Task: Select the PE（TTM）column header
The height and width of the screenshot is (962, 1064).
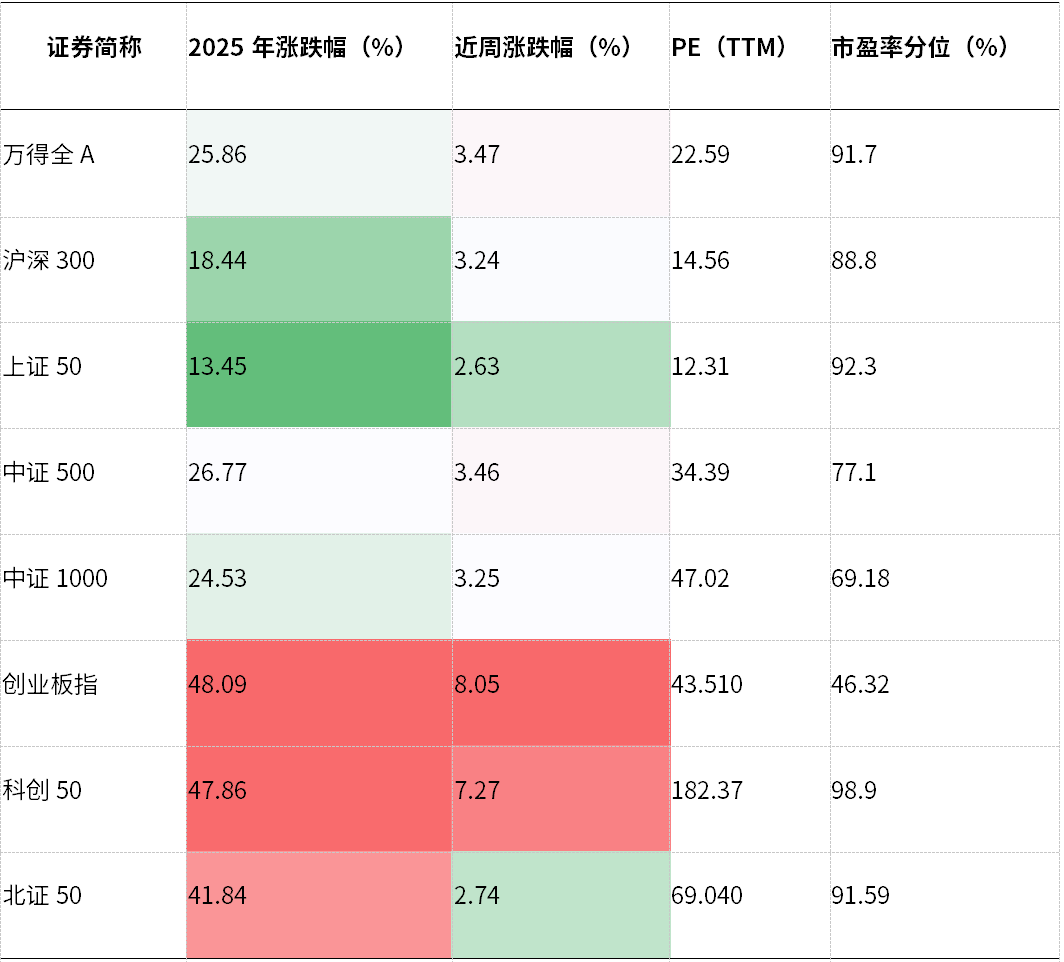Action: click(729, 48)
